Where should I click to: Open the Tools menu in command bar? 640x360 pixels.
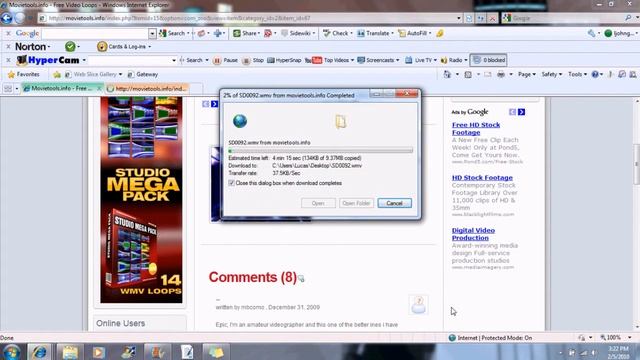577,75
